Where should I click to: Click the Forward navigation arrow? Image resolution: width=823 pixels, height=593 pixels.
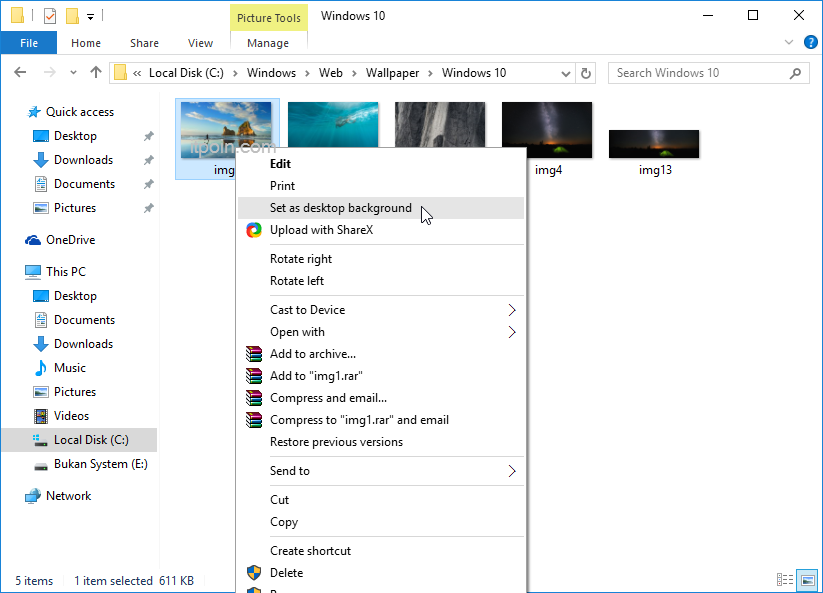click(x=49, y=72)
